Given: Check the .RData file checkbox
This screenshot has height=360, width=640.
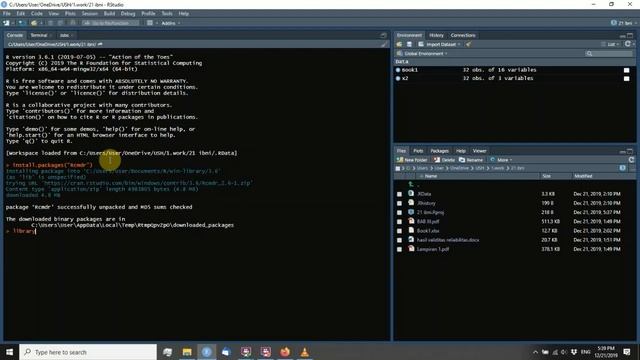Looking at the screenshot, I should click(x=400, y=194).
